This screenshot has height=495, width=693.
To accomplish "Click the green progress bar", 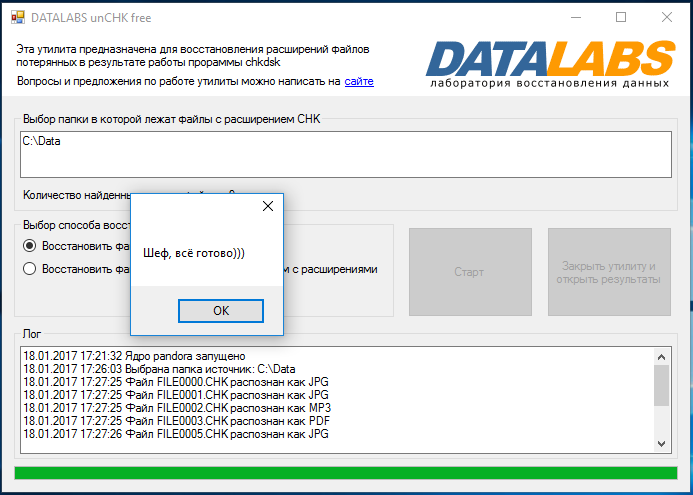I will 346,473.
